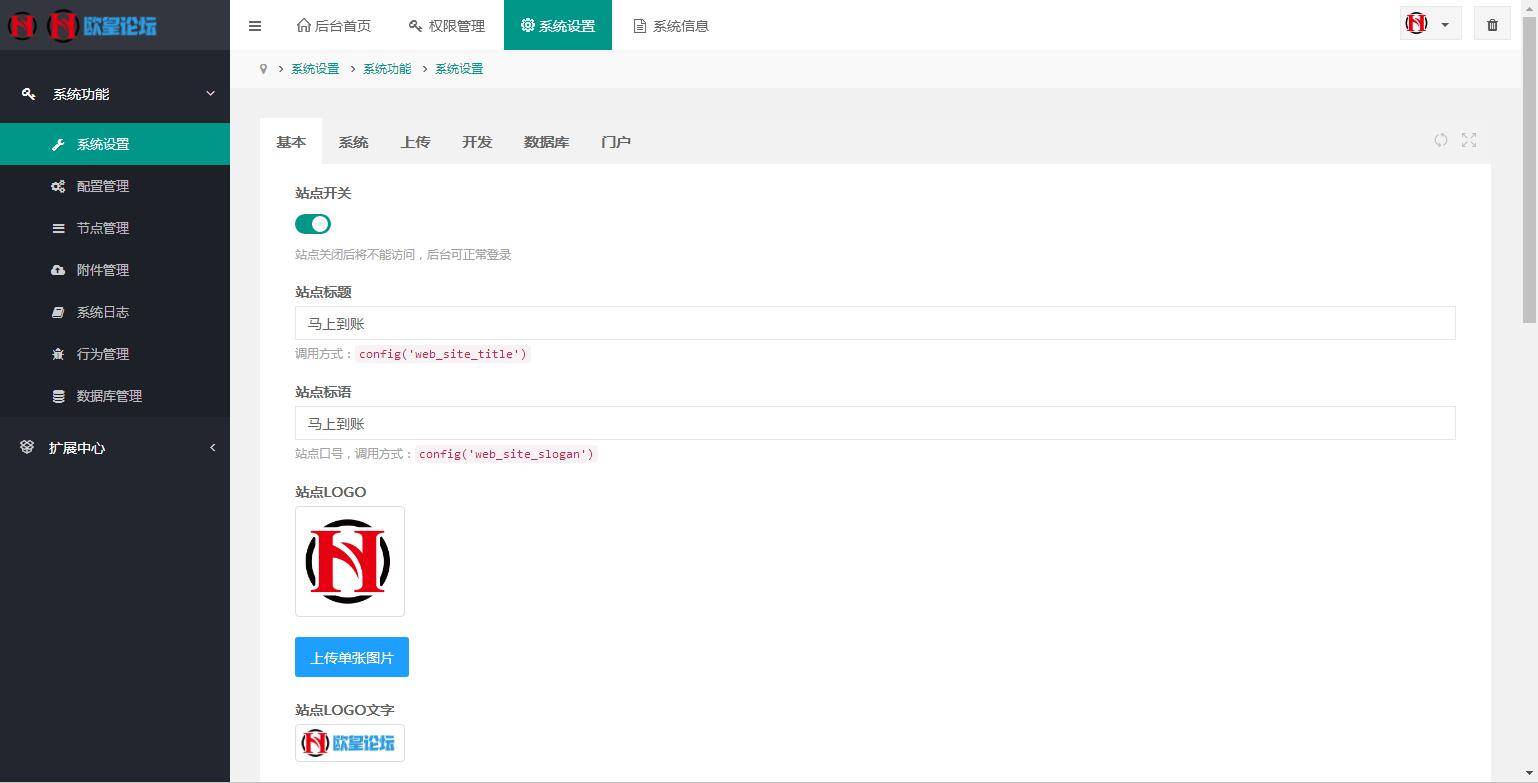Click the 上传单张图片 upload button
1538x783 pixels.
pos(351,657)
